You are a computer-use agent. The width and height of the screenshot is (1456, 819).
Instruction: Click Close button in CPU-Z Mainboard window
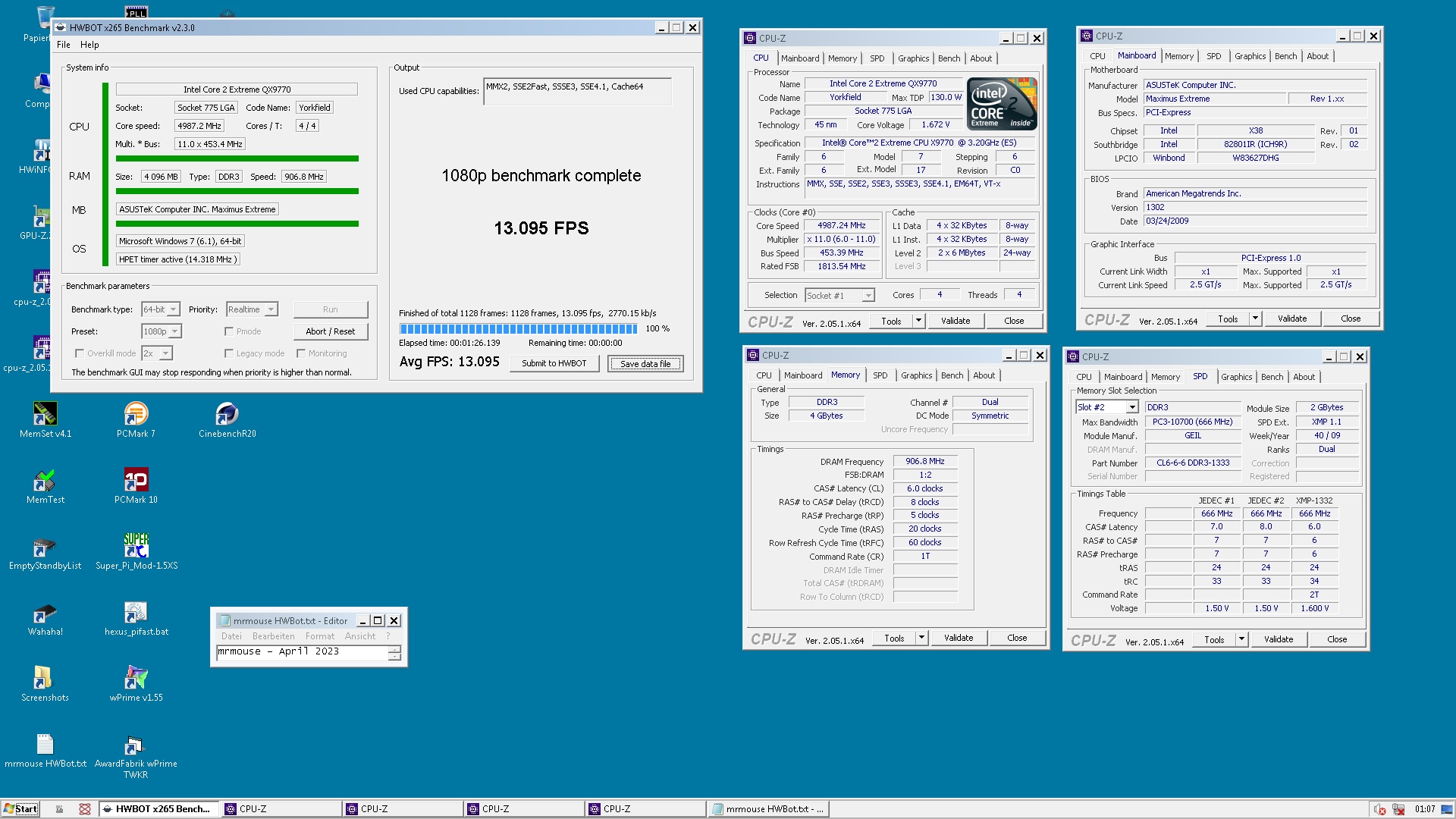[x=1350, y=318]
